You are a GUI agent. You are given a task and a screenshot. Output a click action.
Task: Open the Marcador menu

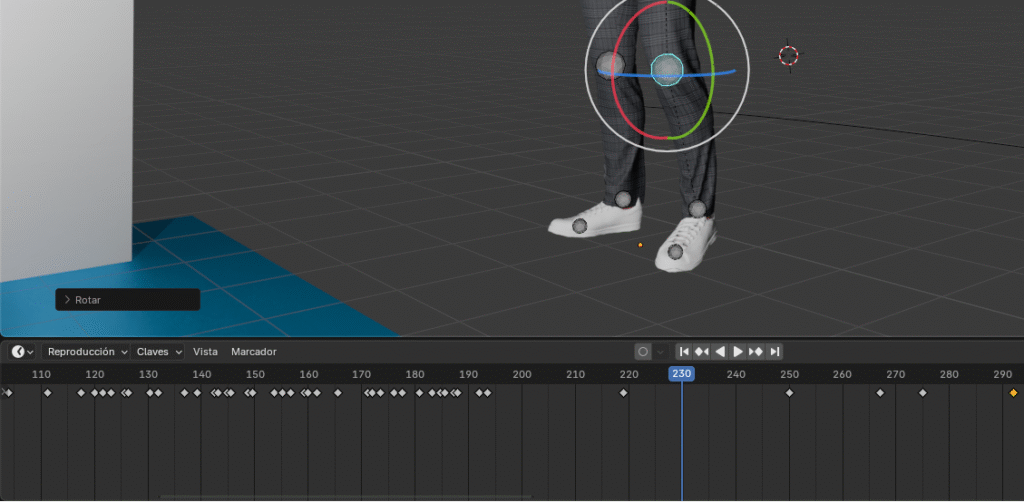coord(254,352)
